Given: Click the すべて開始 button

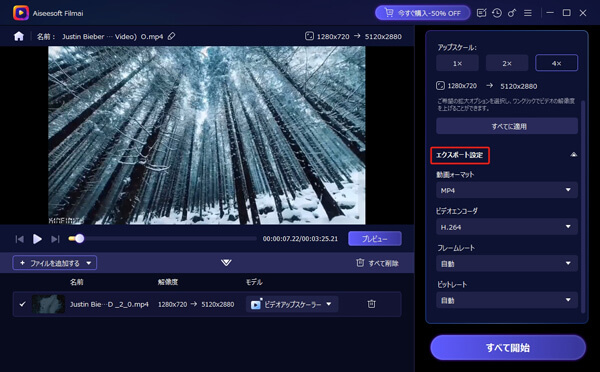Looking at the screenshot, I should [x=508, y=348].
